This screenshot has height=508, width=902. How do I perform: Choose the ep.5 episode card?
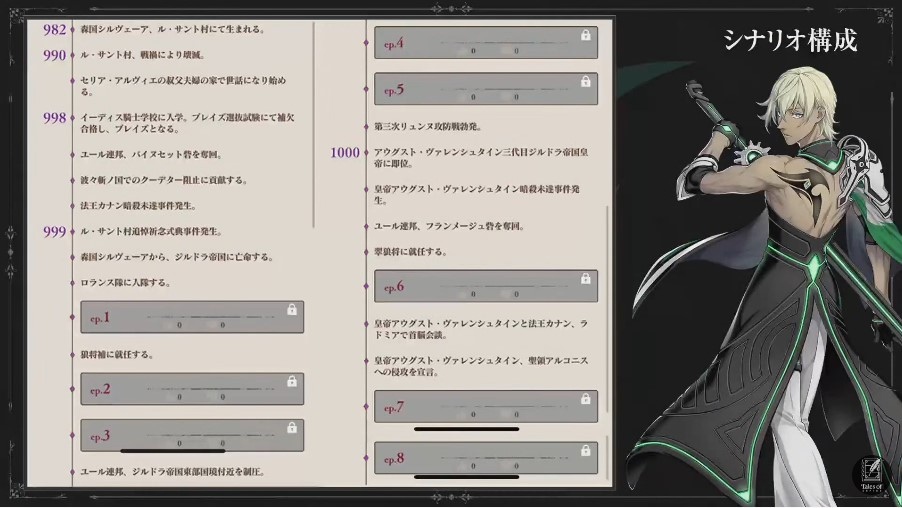486,89
